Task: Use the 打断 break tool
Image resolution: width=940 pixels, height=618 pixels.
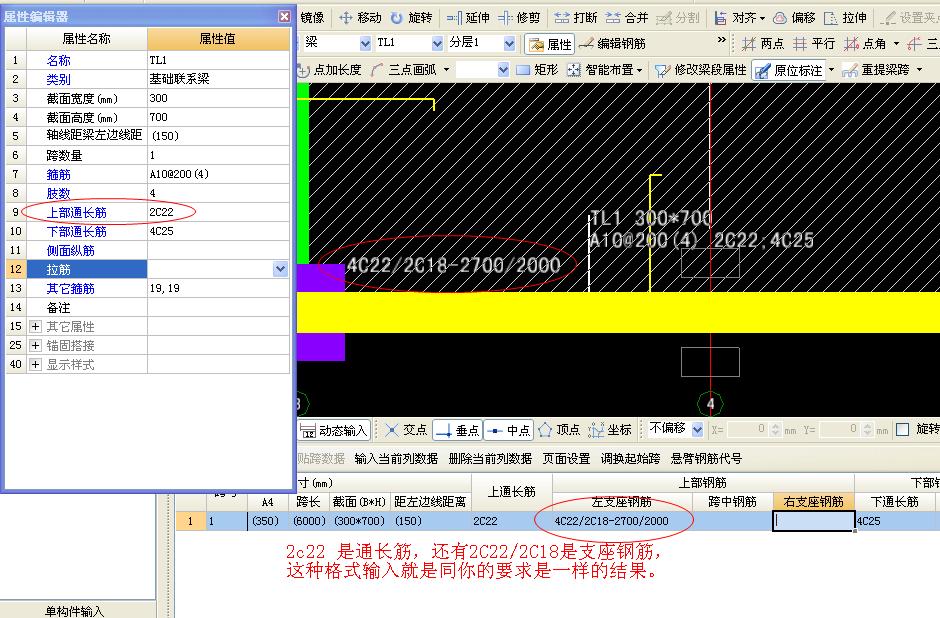Action: [x=576, y=18]
